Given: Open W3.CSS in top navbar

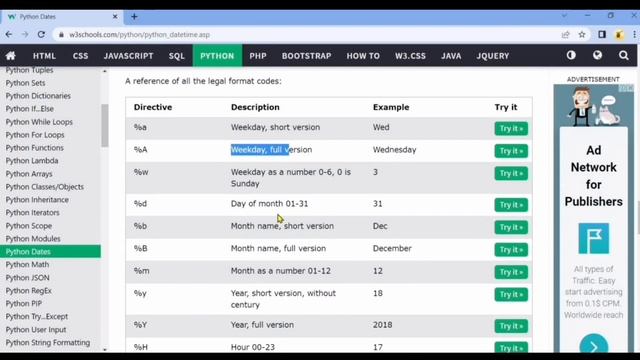Looking at the screenshot, I should (410, 56).
